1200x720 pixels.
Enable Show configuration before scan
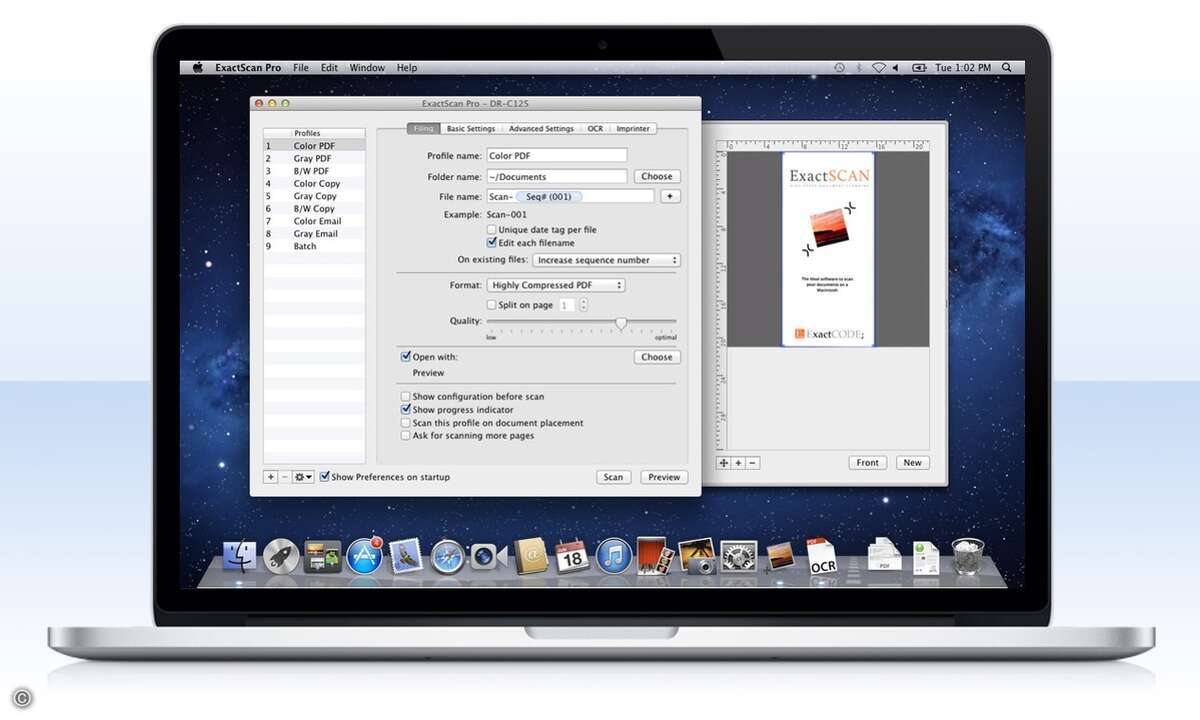click(405, 397)
